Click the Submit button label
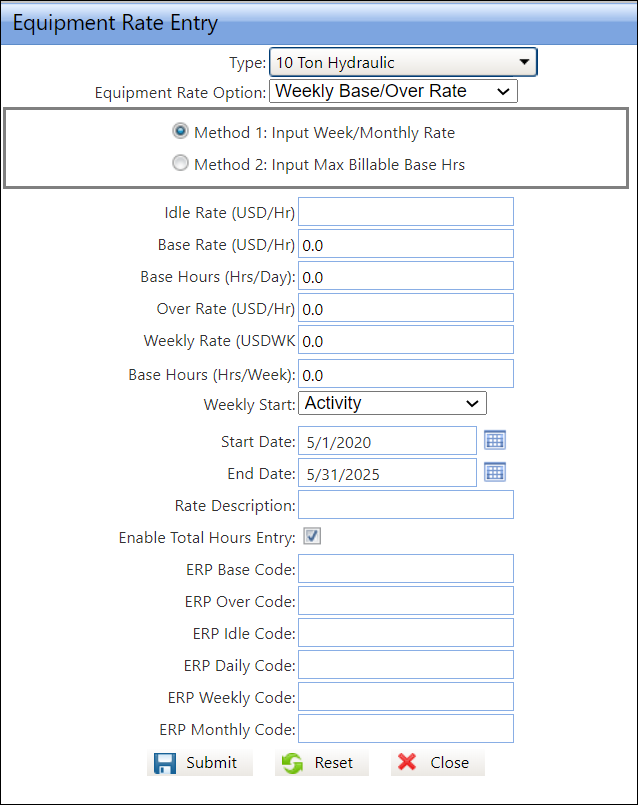Viewport: 638px width, 805px height. tap(212, 763)
